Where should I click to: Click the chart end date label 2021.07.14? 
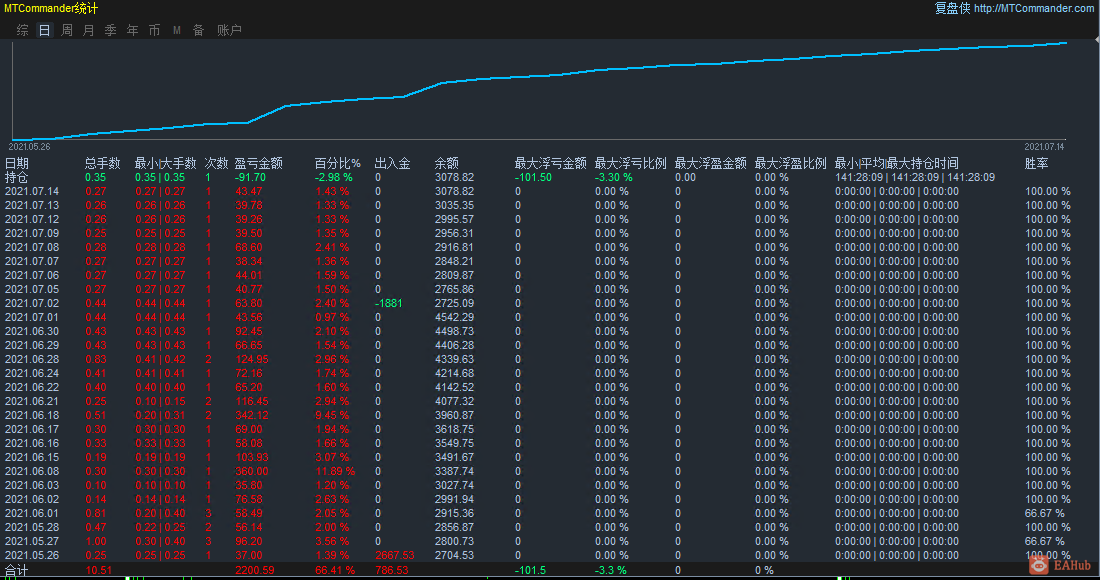[x=1044, y=147]
